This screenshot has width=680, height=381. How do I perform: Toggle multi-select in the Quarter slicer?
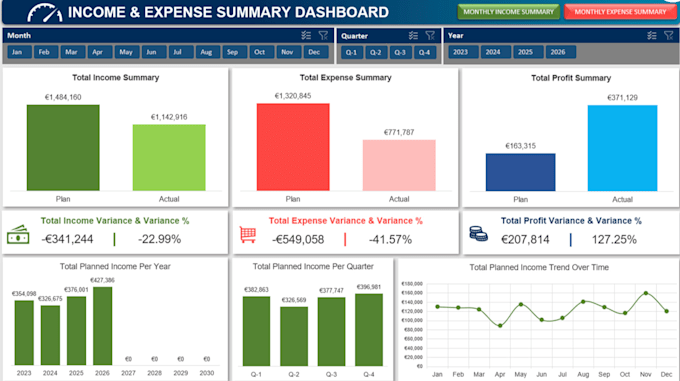[413, 36]
